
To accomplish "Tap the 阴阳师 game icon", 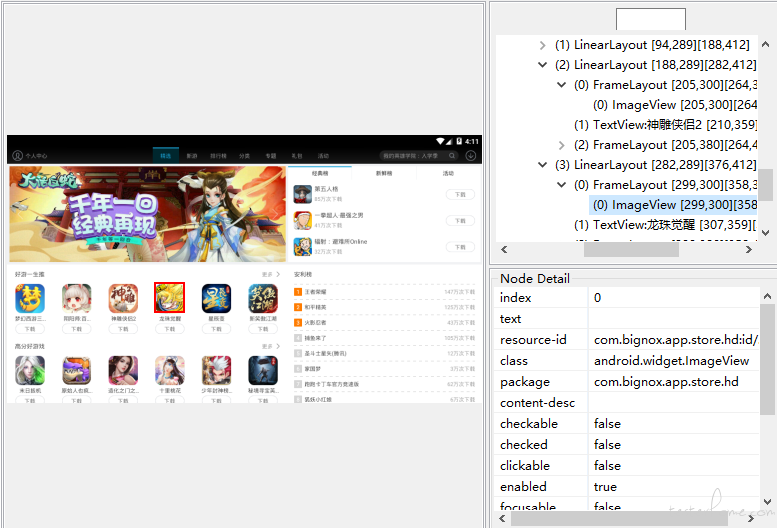I will click(x=76, y=298).
